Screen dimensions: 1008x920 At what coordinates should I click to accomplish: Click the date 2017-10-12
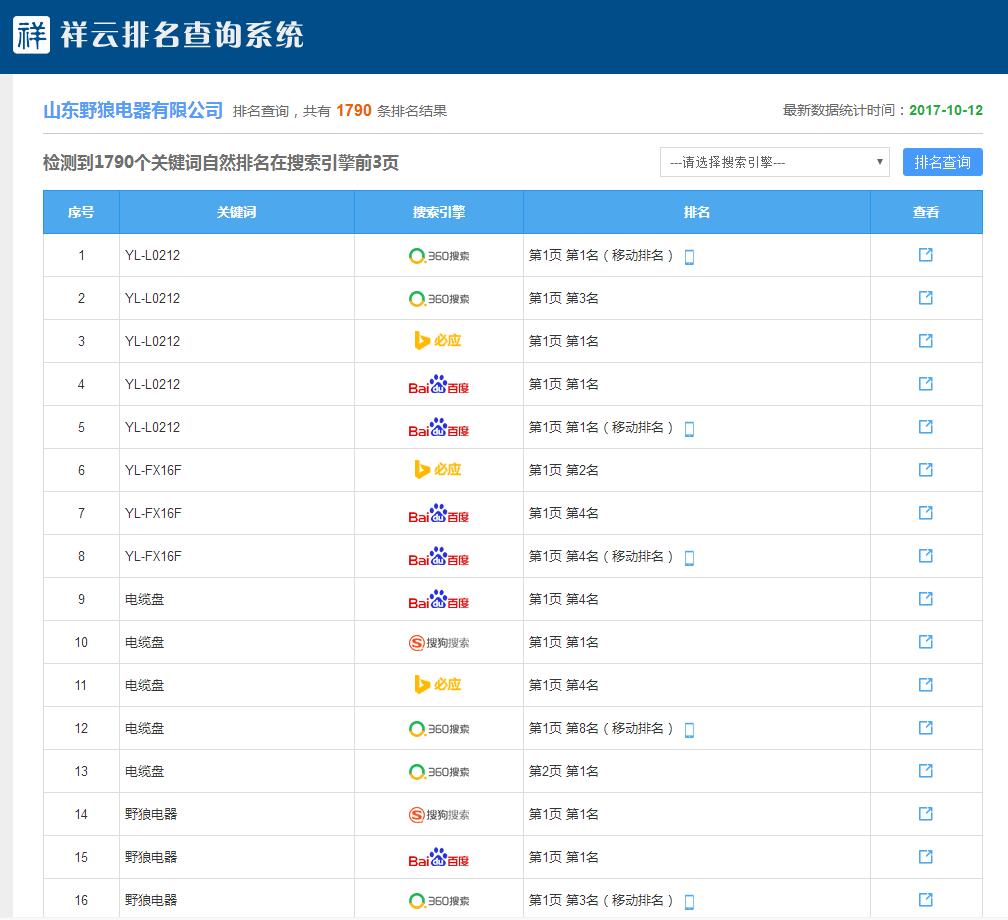click(946, 110)
